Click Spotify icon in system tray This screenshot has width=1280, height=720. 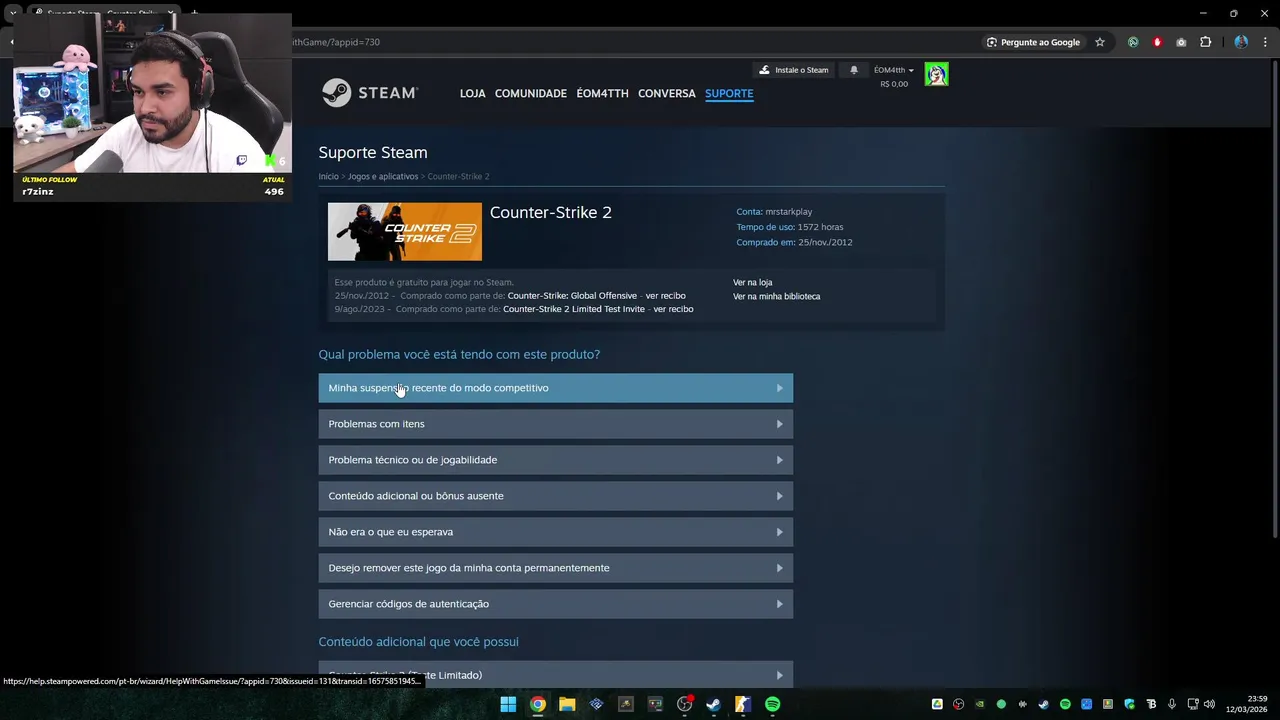[x=1065, y=704]
